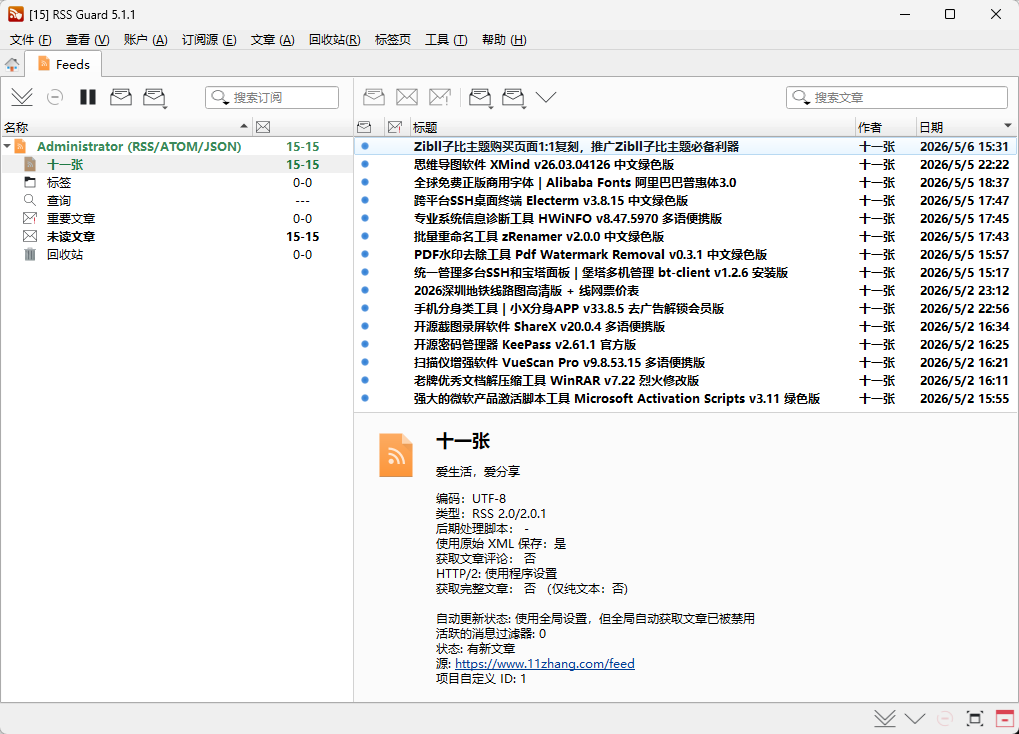Fetch all feeds using double-arrow toolbar icon

click(x=22, y=98)
